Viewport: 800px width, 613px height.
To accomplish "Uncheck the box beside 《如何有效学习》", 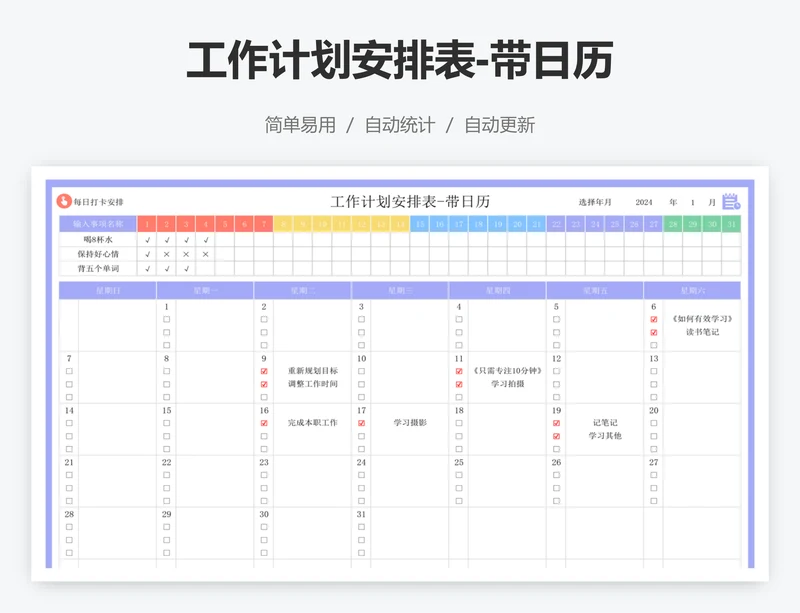I will click(x=654, y=320).
